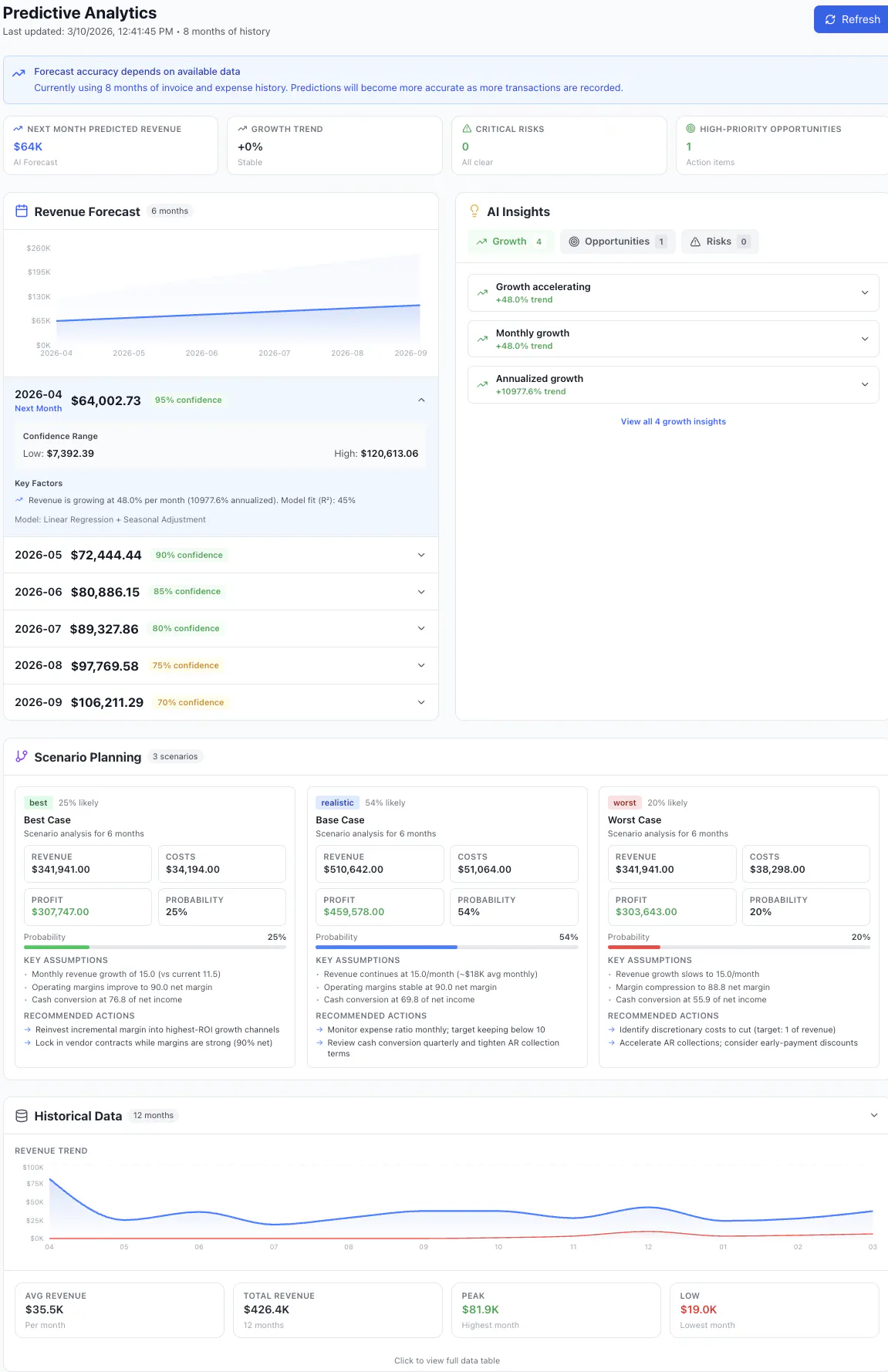Click the 6 months badge
The image size is (888, 1372).
(170, 211)
